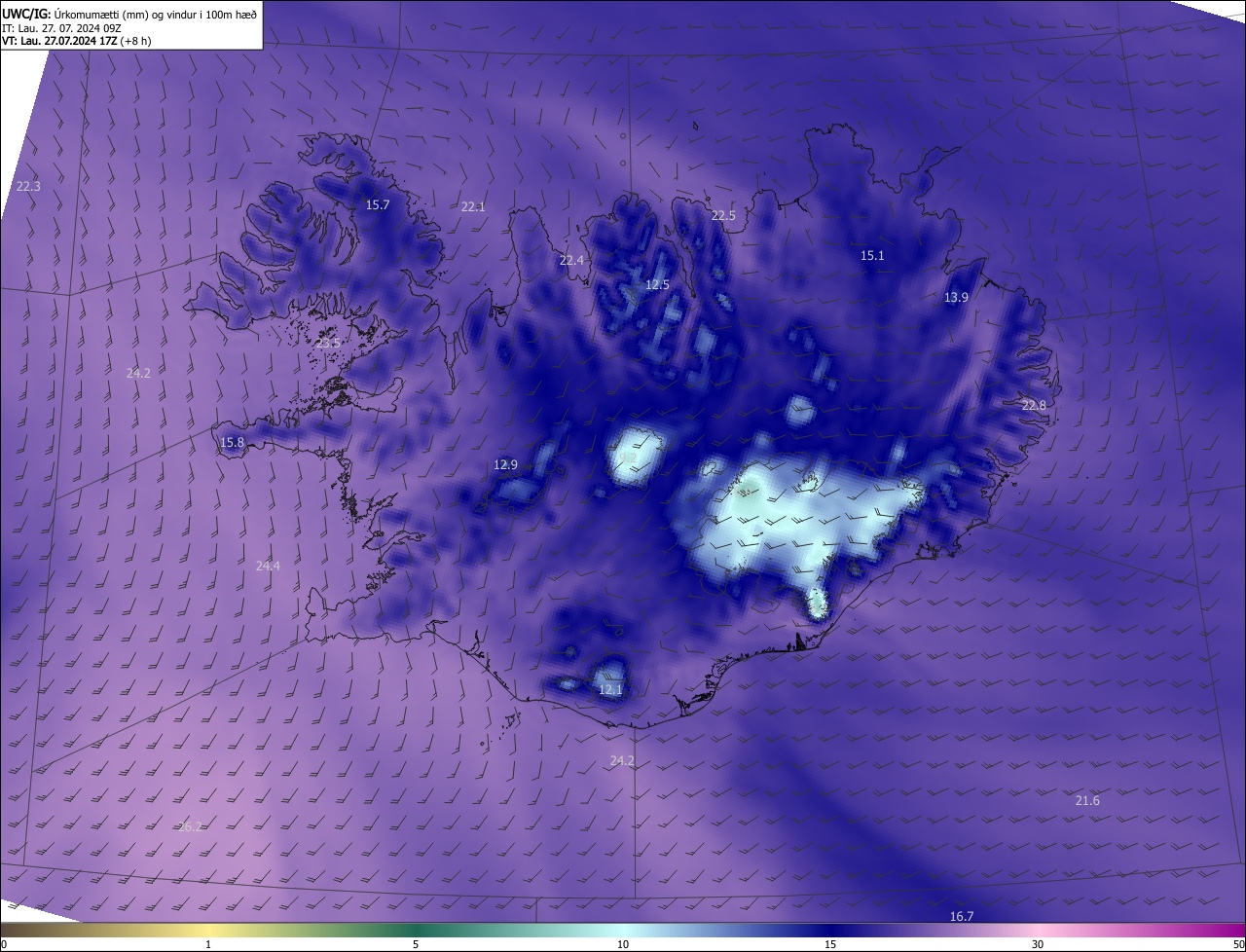Click the 22.3 value label
This screenshot has width=1246, height=952.
click(x=28, y=186)
